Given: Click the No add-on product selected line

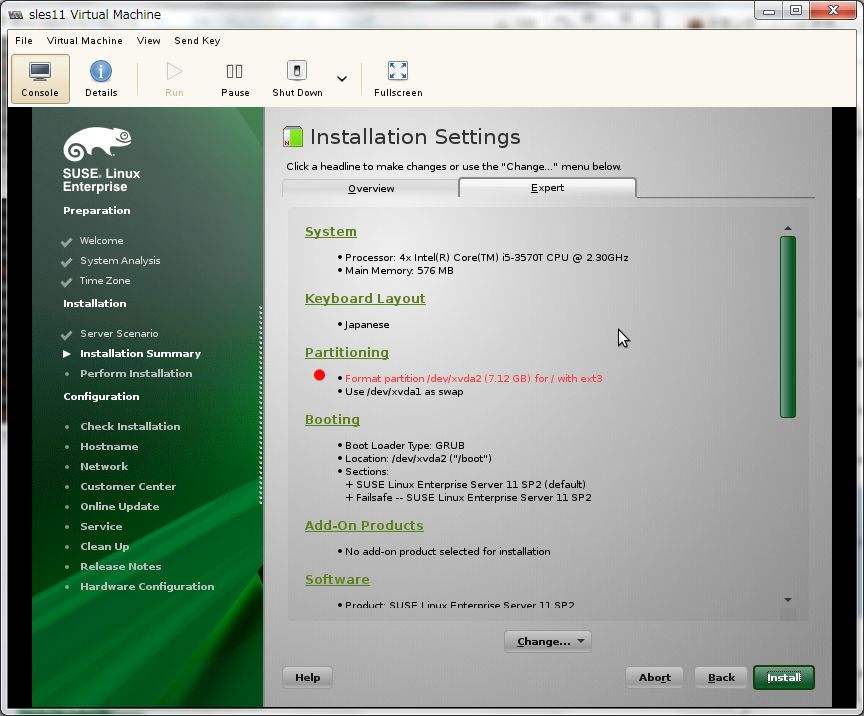Looking at the screenshot, I should pyautogui.click(x=447, y=552).
